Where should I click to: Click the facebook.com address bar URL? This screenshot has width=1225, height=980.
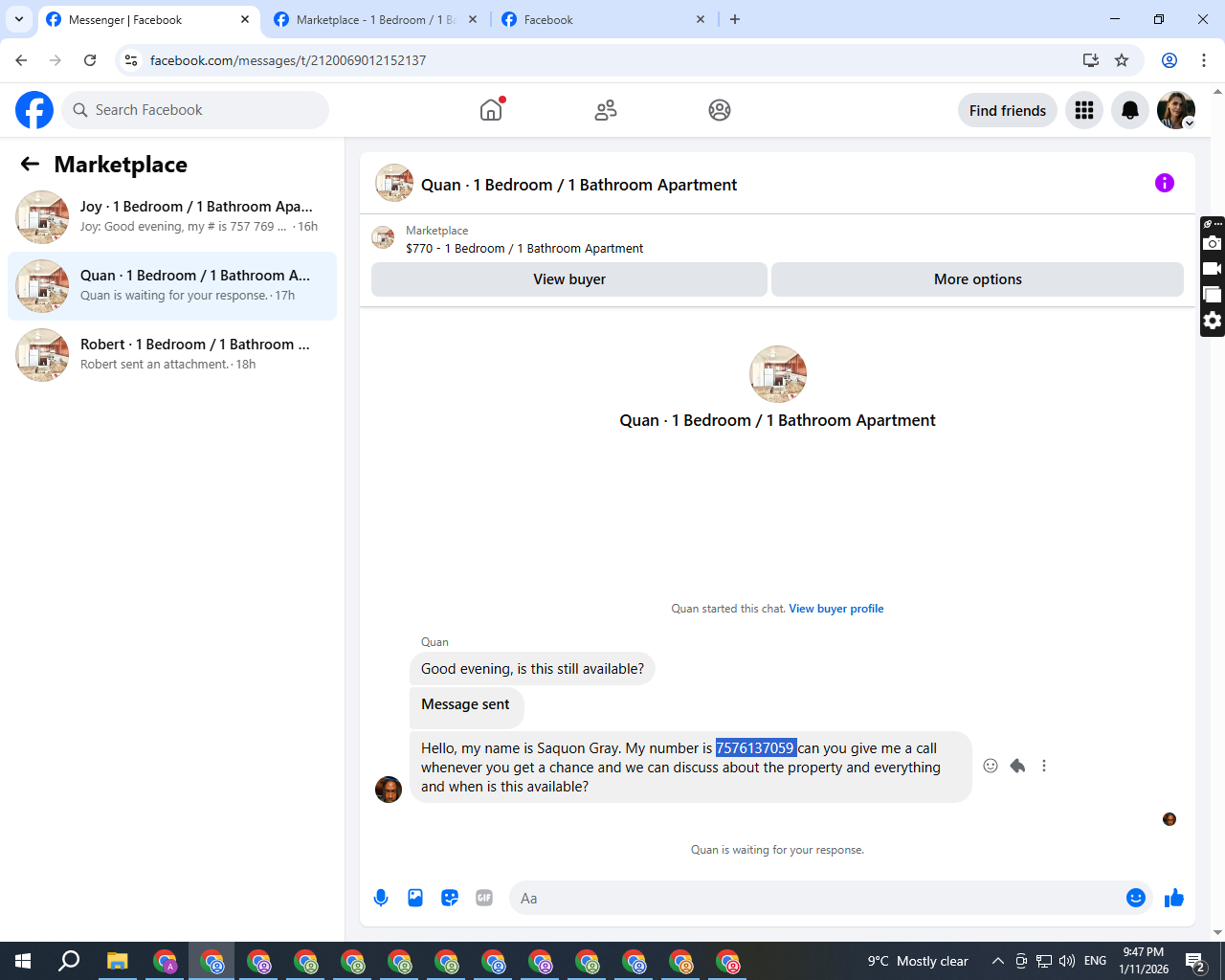288,60
